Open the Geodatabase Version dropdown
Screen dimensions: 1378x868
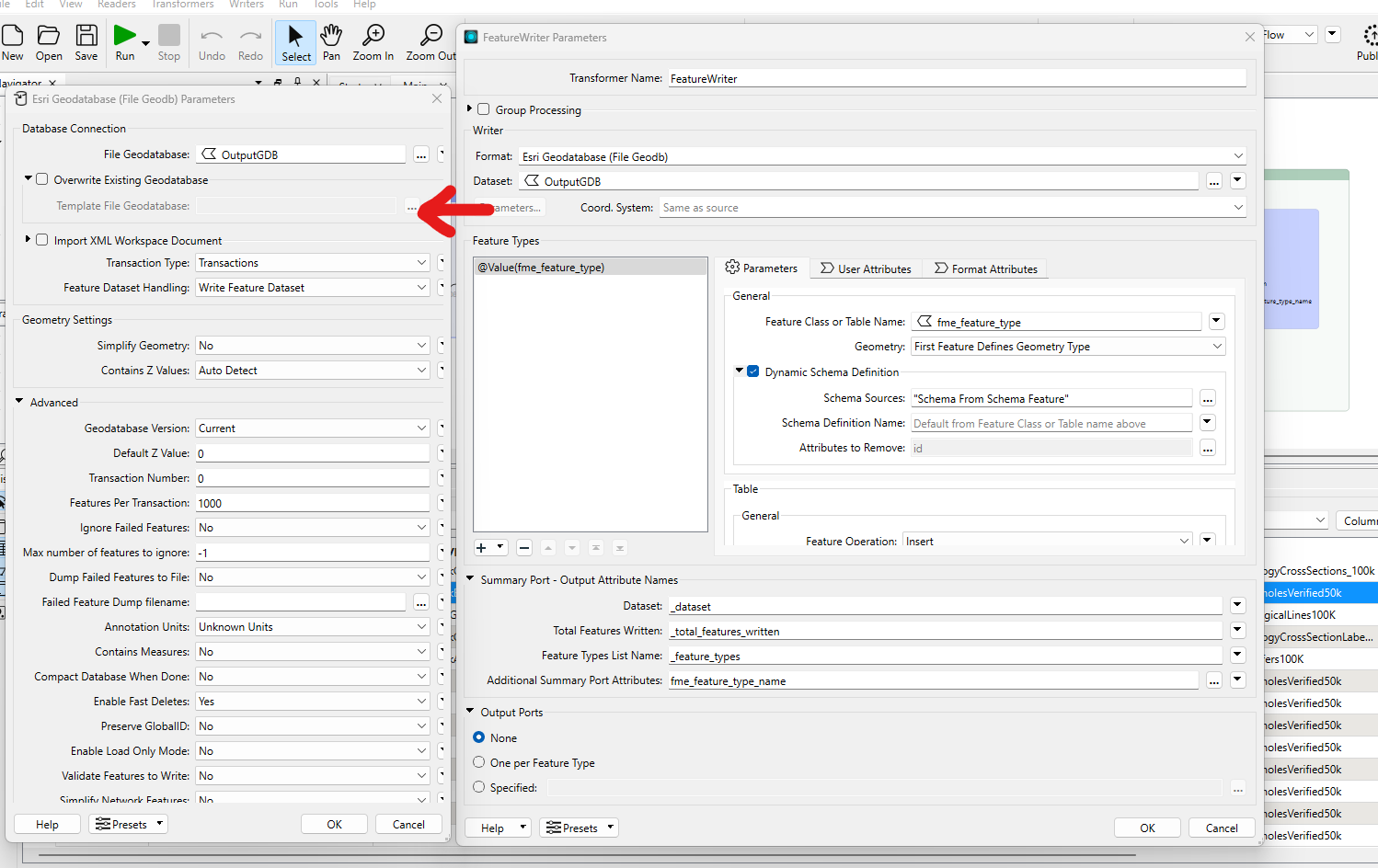(x=313, y=428)
